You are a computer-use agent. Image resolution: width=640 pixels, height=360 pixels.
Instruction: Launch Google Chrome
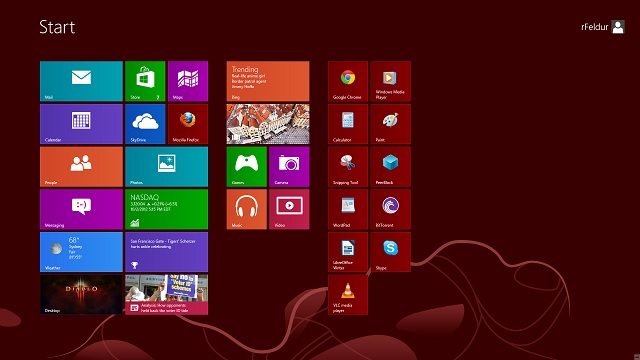tap(348, 81)
